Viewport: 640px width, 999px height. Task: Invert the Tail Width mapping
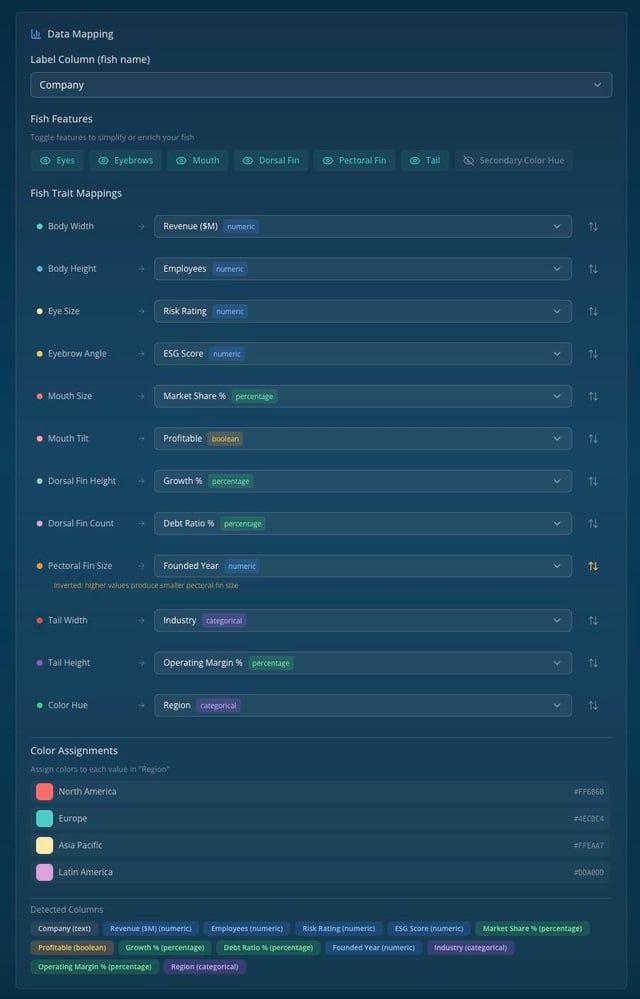click(593, 621)
